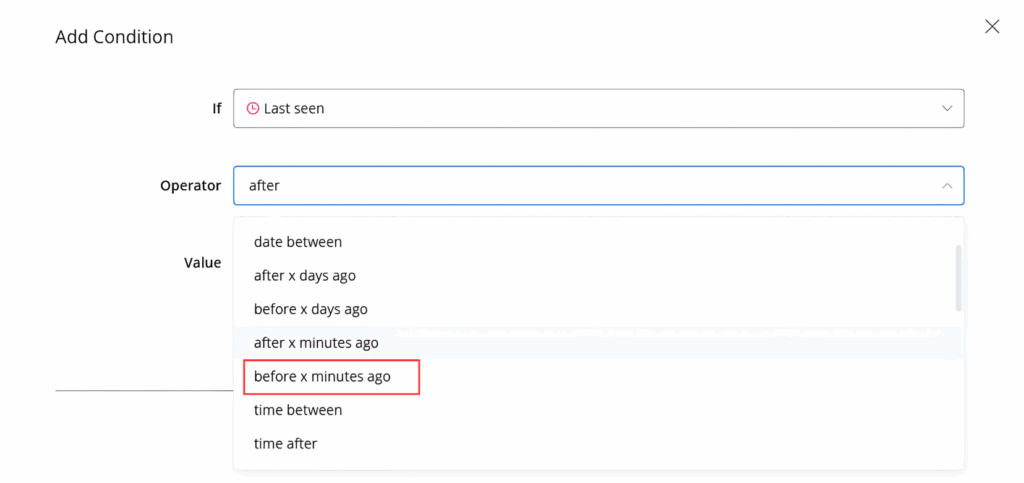1024x483 pixels.
Task: Click the 'Add Condition' dialog title
Action: 114,37
